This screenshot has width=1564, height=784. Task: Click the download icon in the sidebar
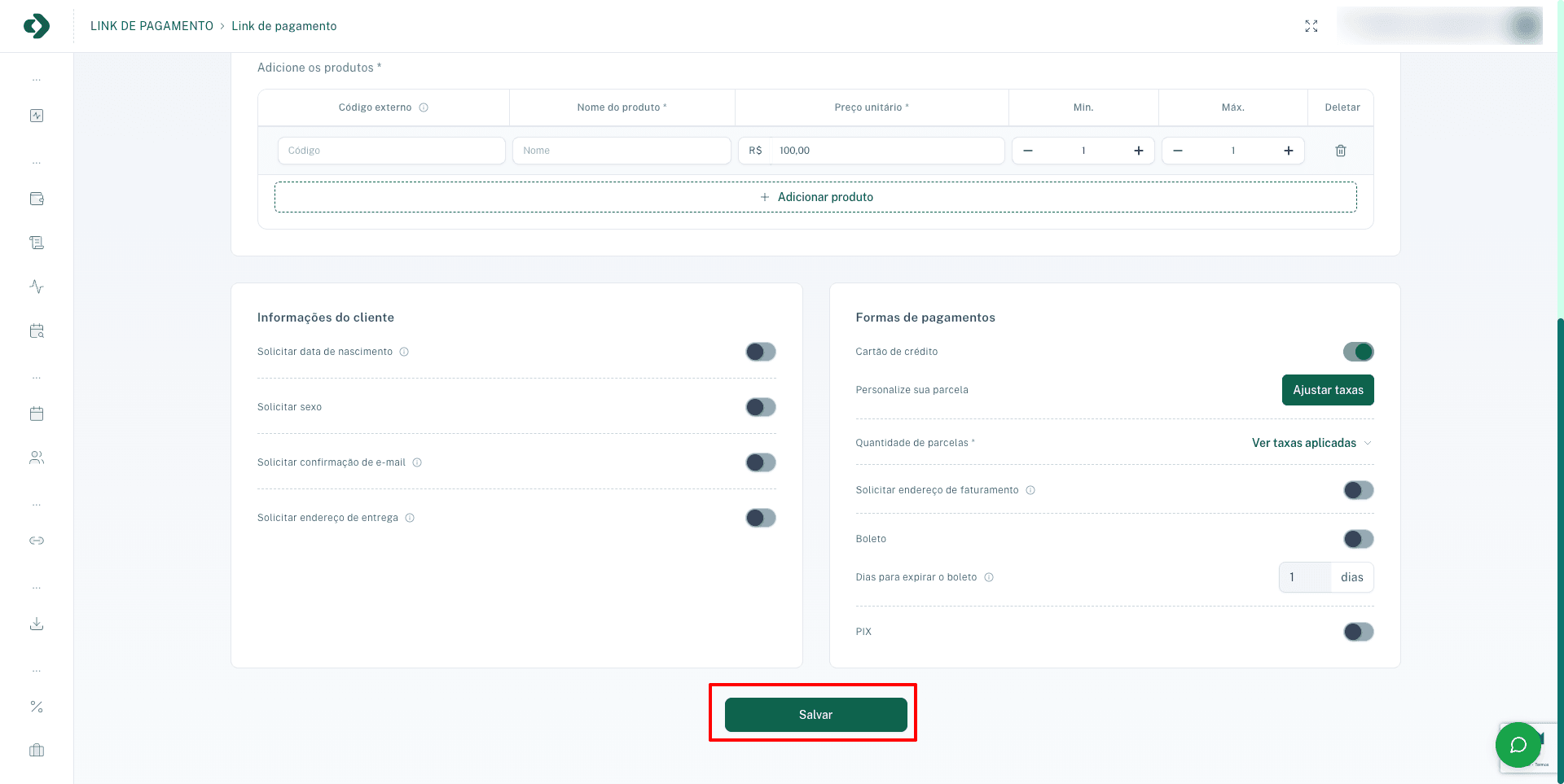[x=37, y=624]
